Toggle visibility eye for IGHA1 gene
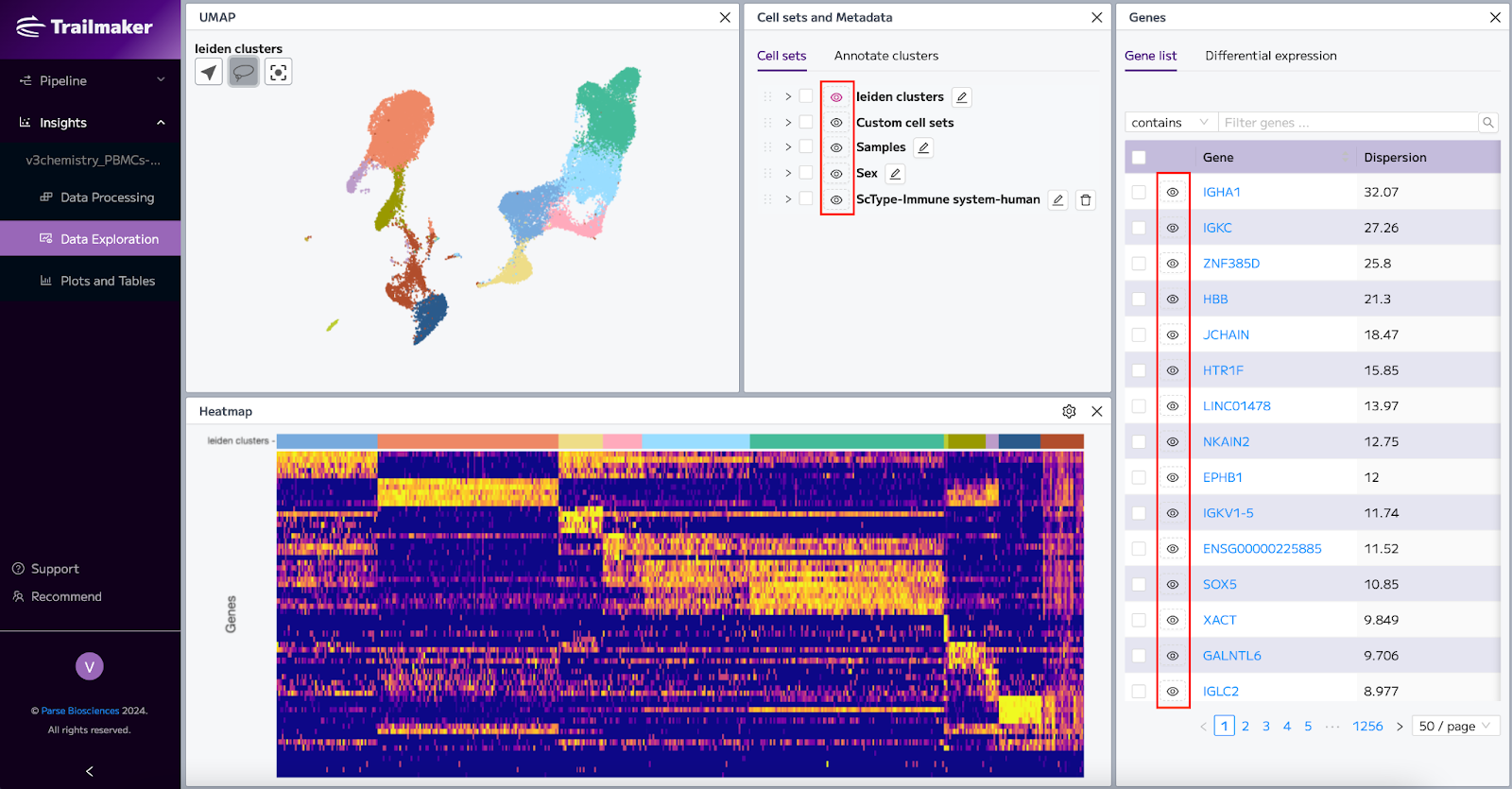The width and height of the screenshot is (1512, 789). point(1173,192)
